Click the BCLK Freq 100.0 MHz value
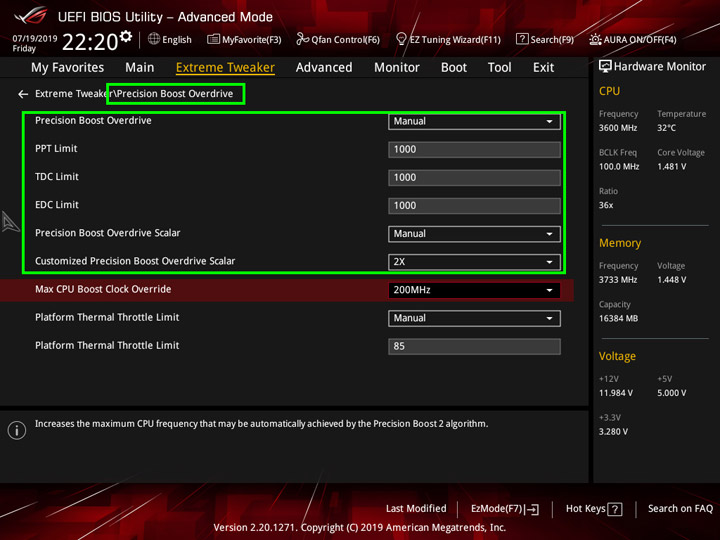This screenshot has width=720, height=540. click(619, 167)
